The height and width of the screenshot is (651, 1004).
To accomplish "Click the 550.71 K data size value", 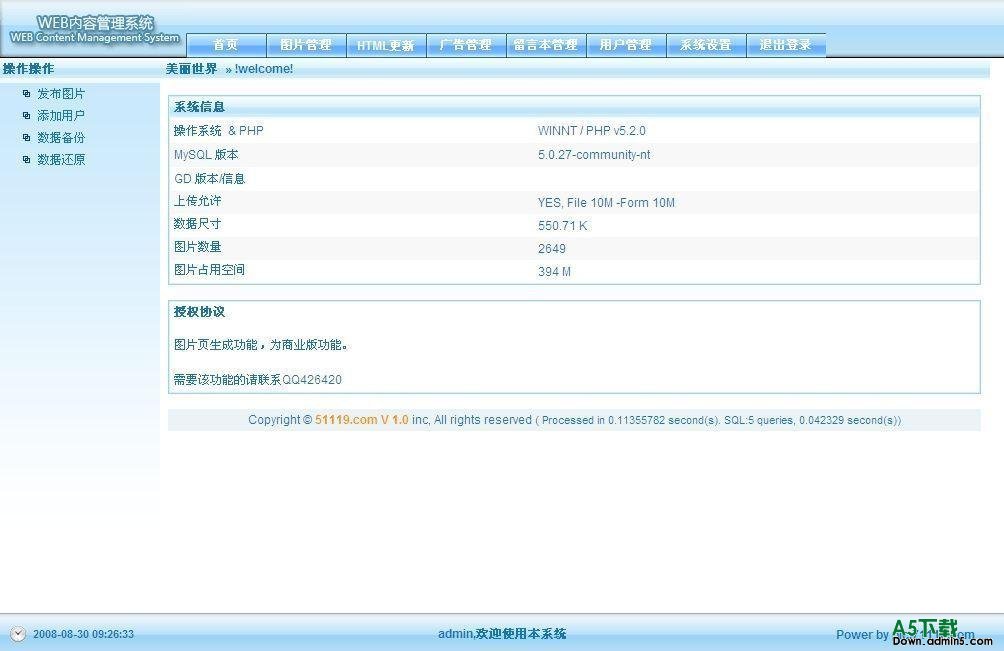I will [563, 225].
